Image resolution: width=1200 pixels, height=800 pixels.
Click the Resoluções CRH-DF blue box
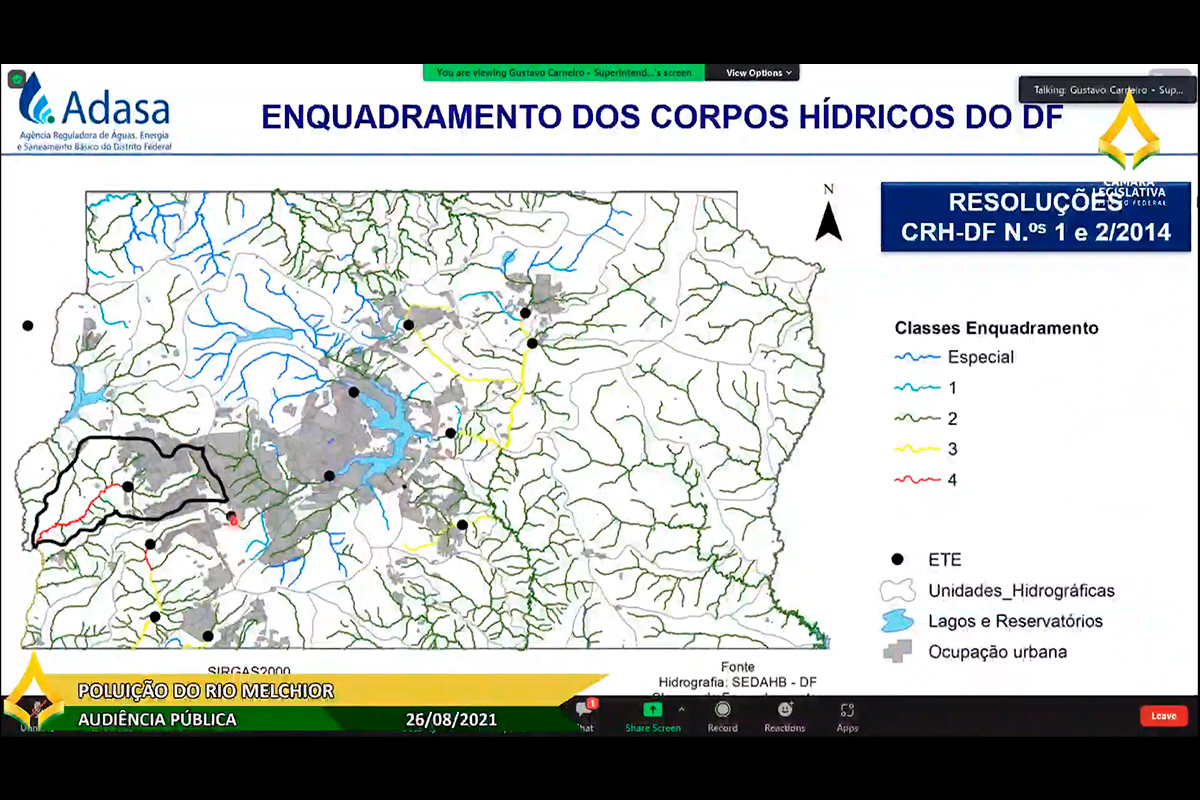[x=1034, y=217]
